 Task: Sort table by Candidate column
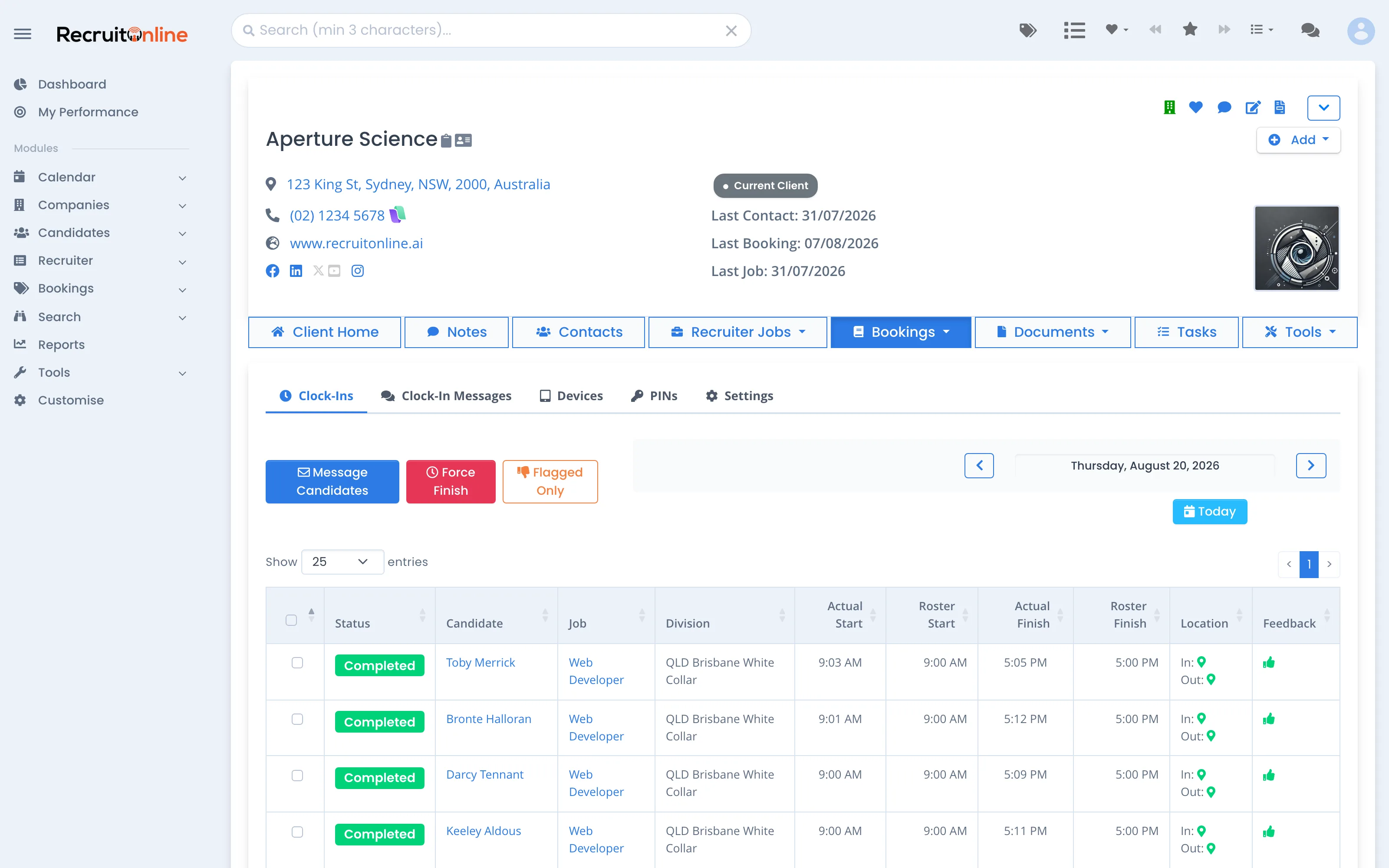click(x=496, y=615)
